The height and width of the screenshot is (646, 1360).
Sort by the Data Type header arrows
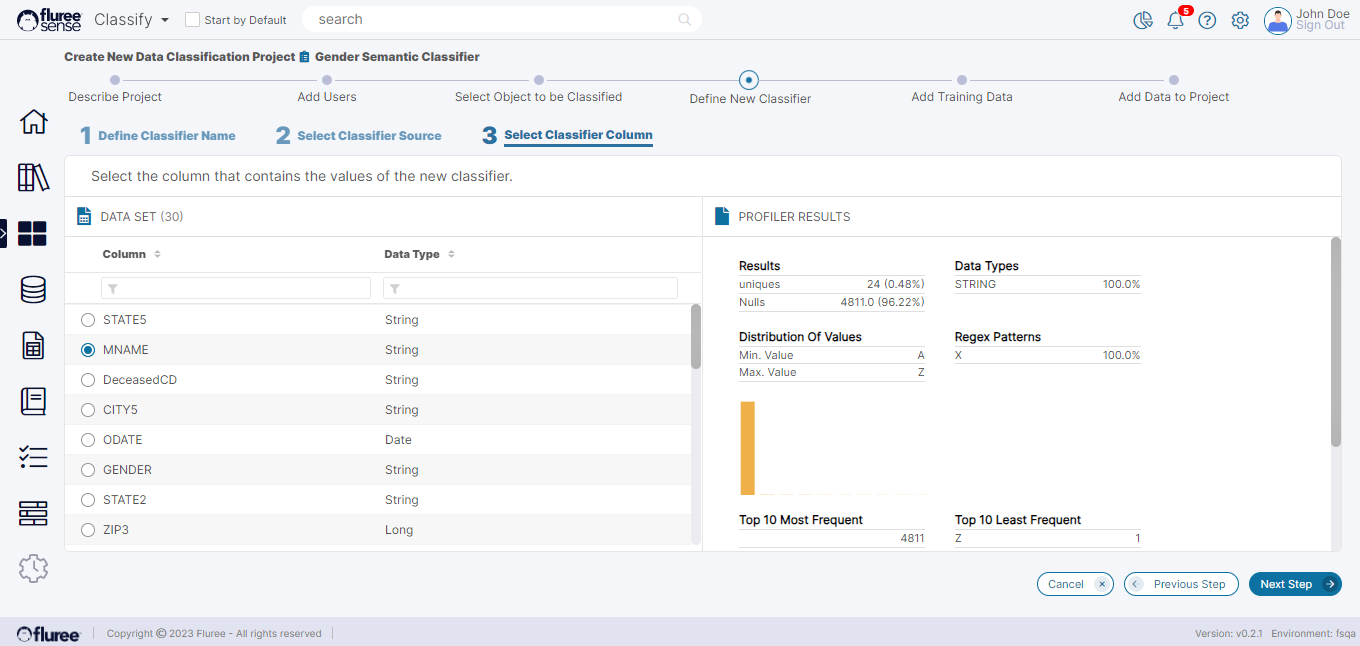coord(451,255)
